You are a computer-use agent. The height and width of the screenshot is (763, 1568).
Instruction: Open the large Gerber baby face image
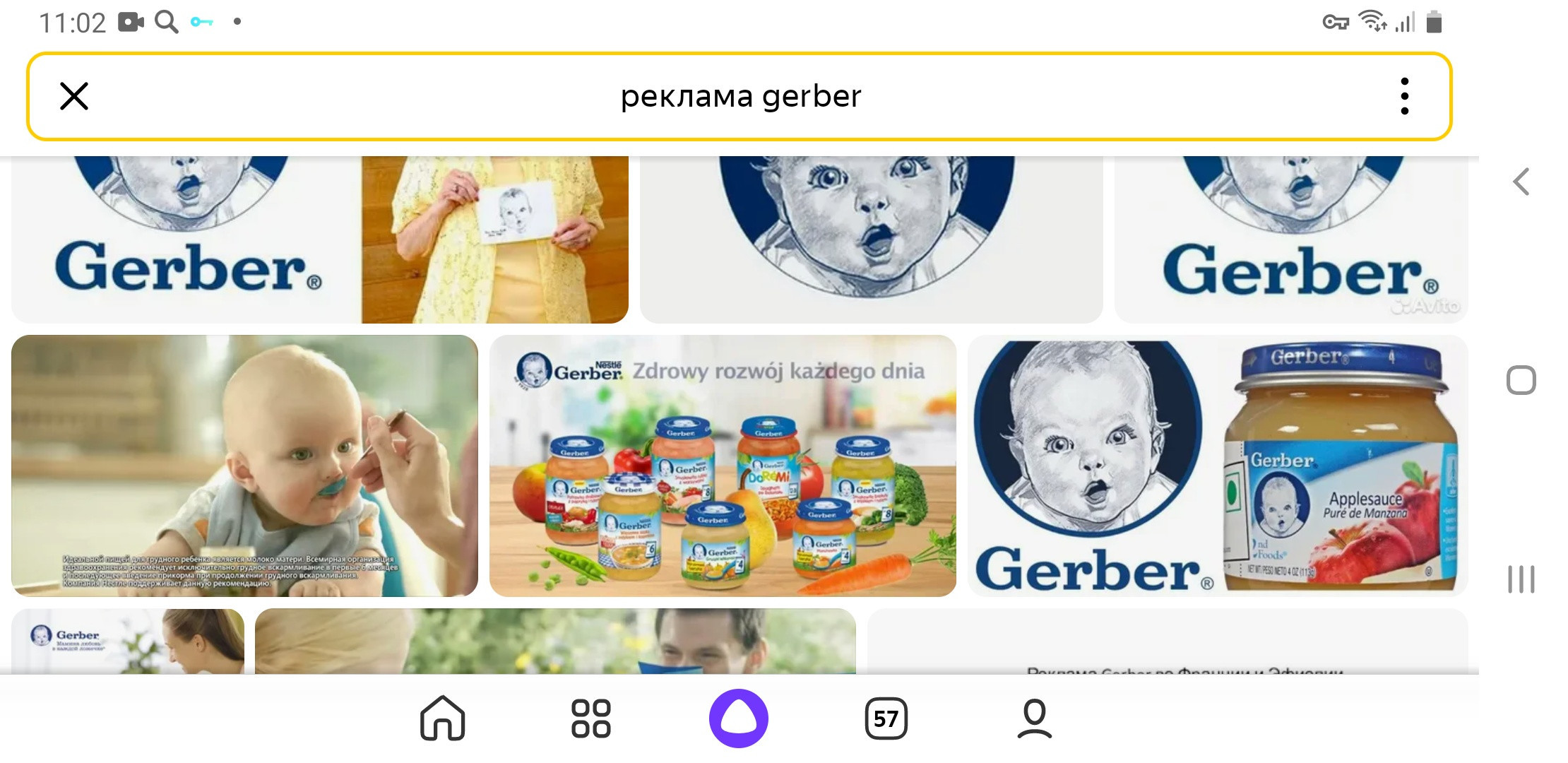point(871,239)
